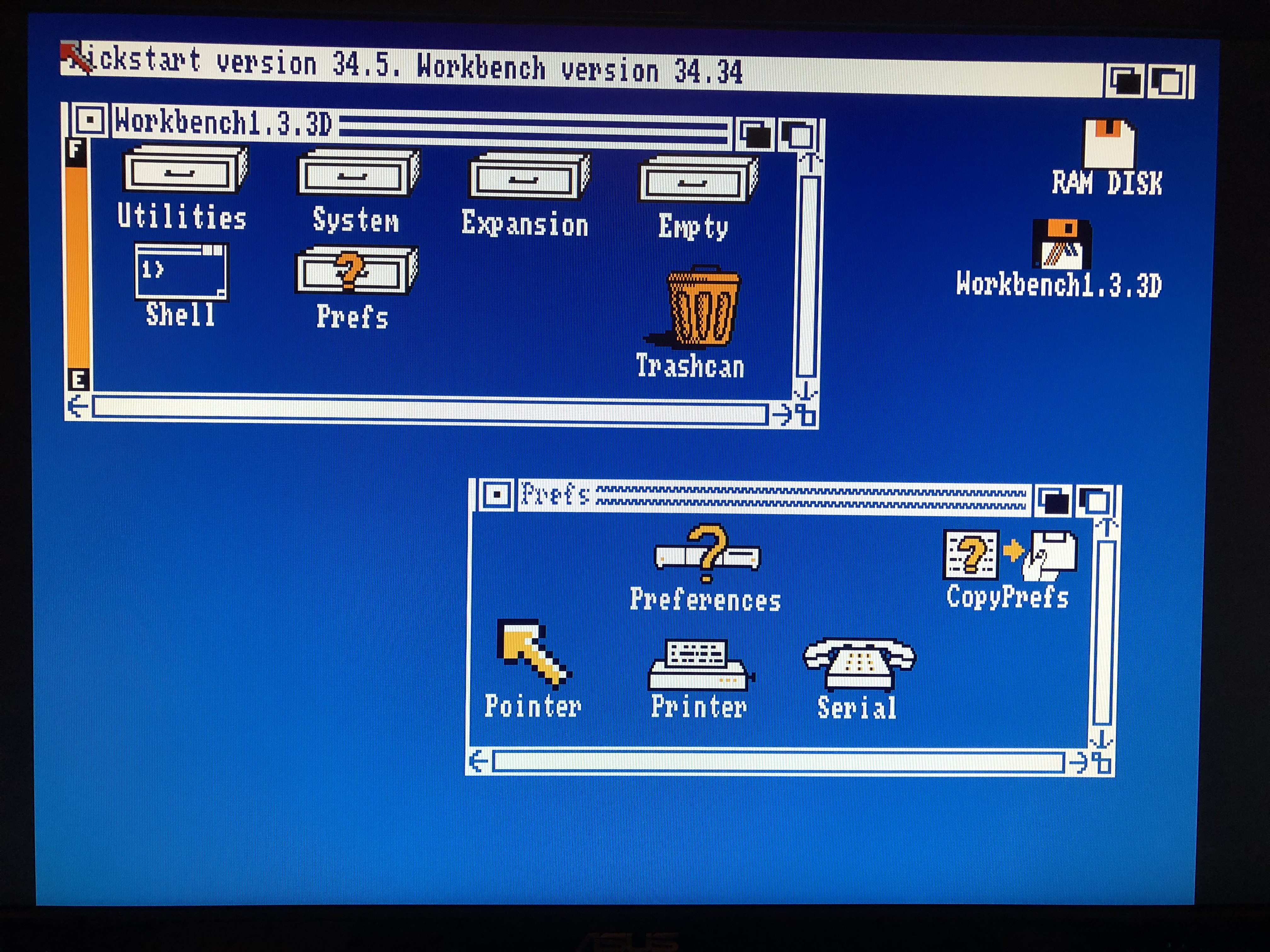Open the Pointer preferences icon
The image size is (1270, 952).
pos(533,654)
